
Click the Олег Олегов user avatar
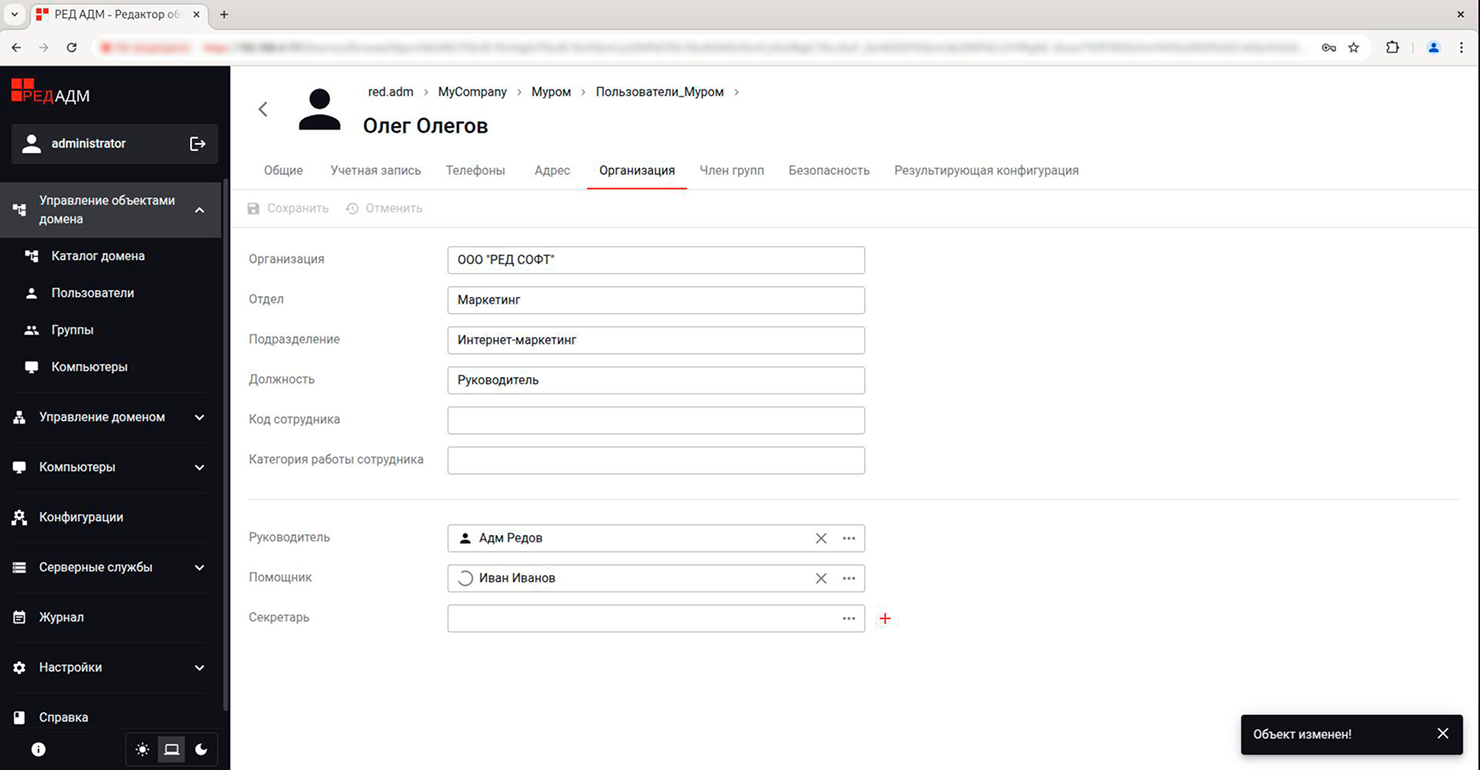click(320, 110)
